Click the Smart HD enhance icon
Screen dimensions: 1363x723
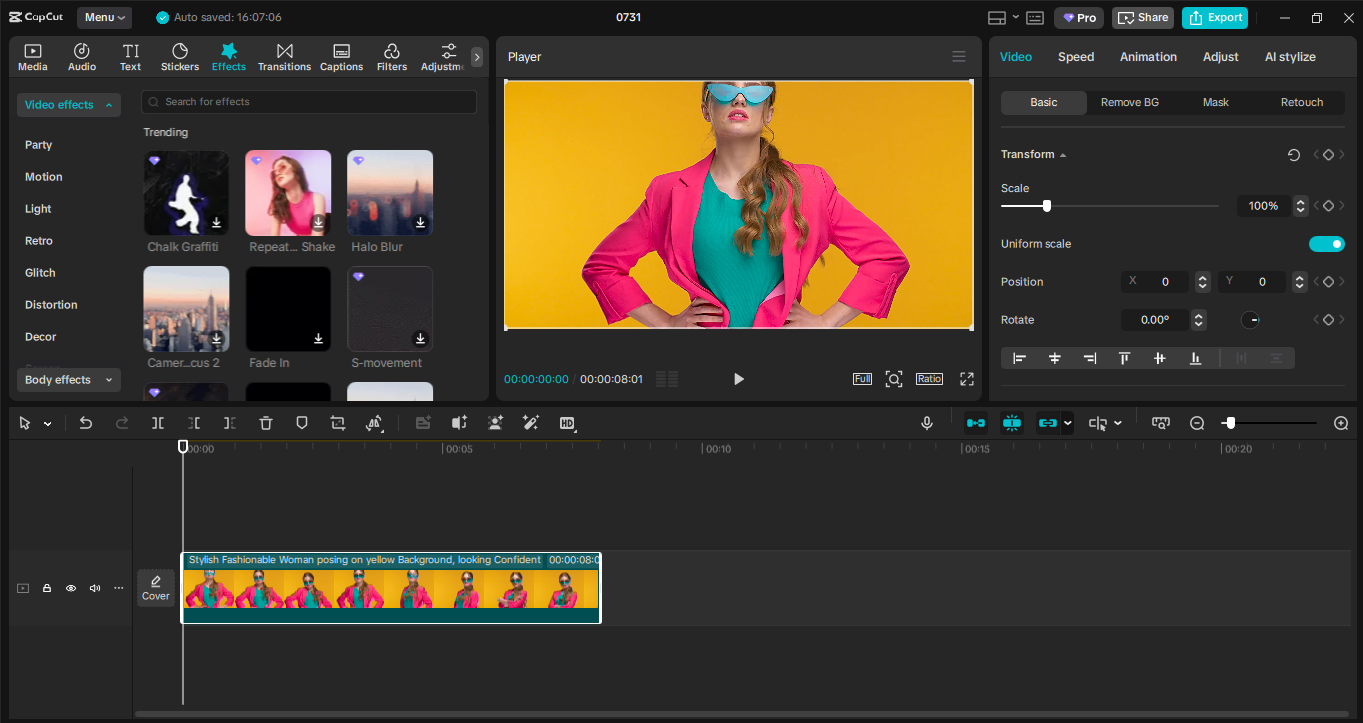coord(567,423)
